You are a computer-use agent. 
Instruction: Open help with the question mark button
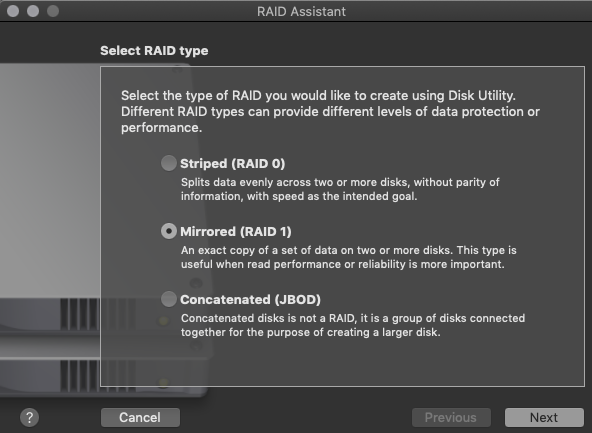point(29,418)
